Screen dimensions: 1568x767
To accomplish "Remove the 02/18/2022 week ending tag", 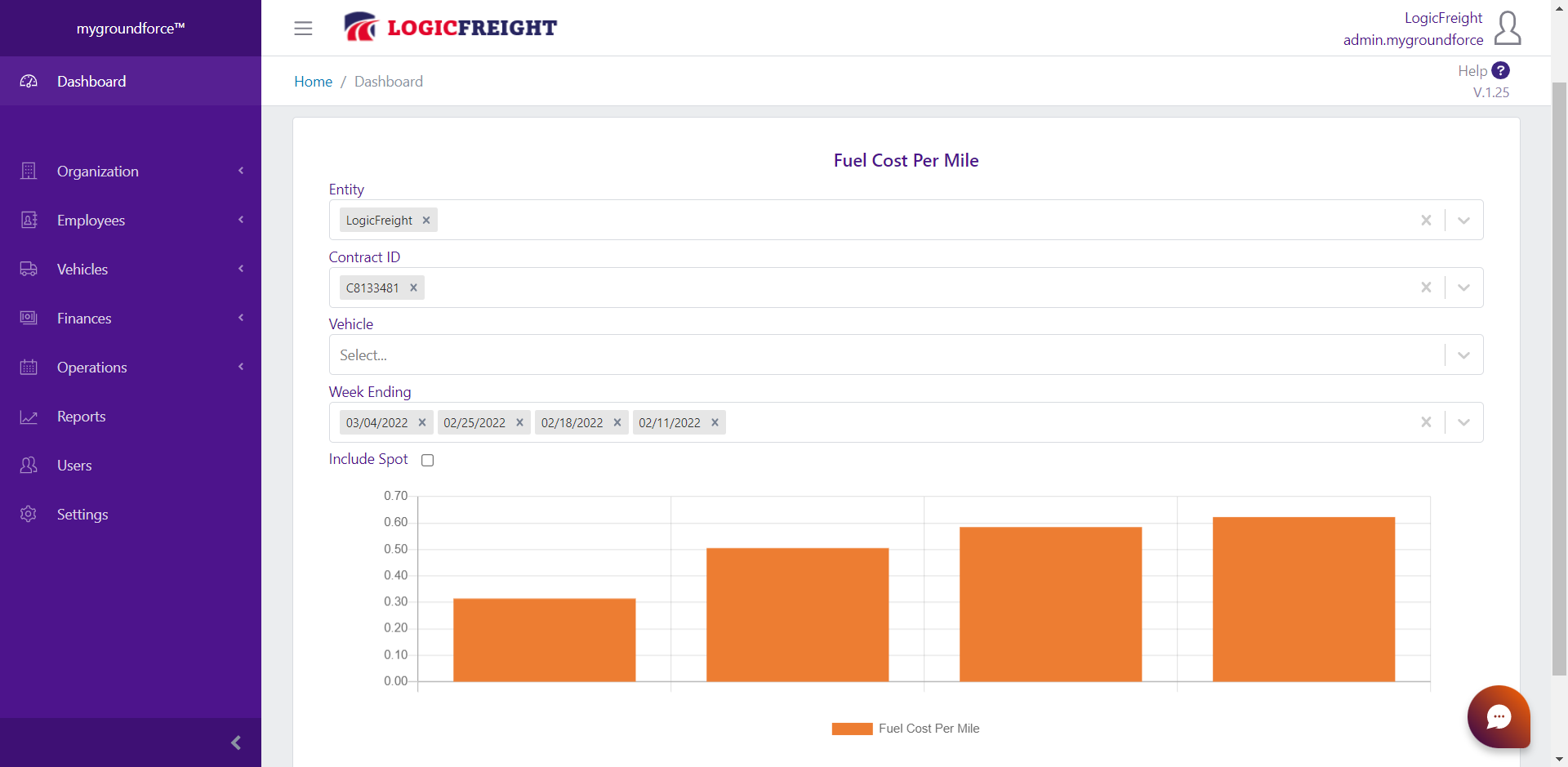I will [617, 422].
